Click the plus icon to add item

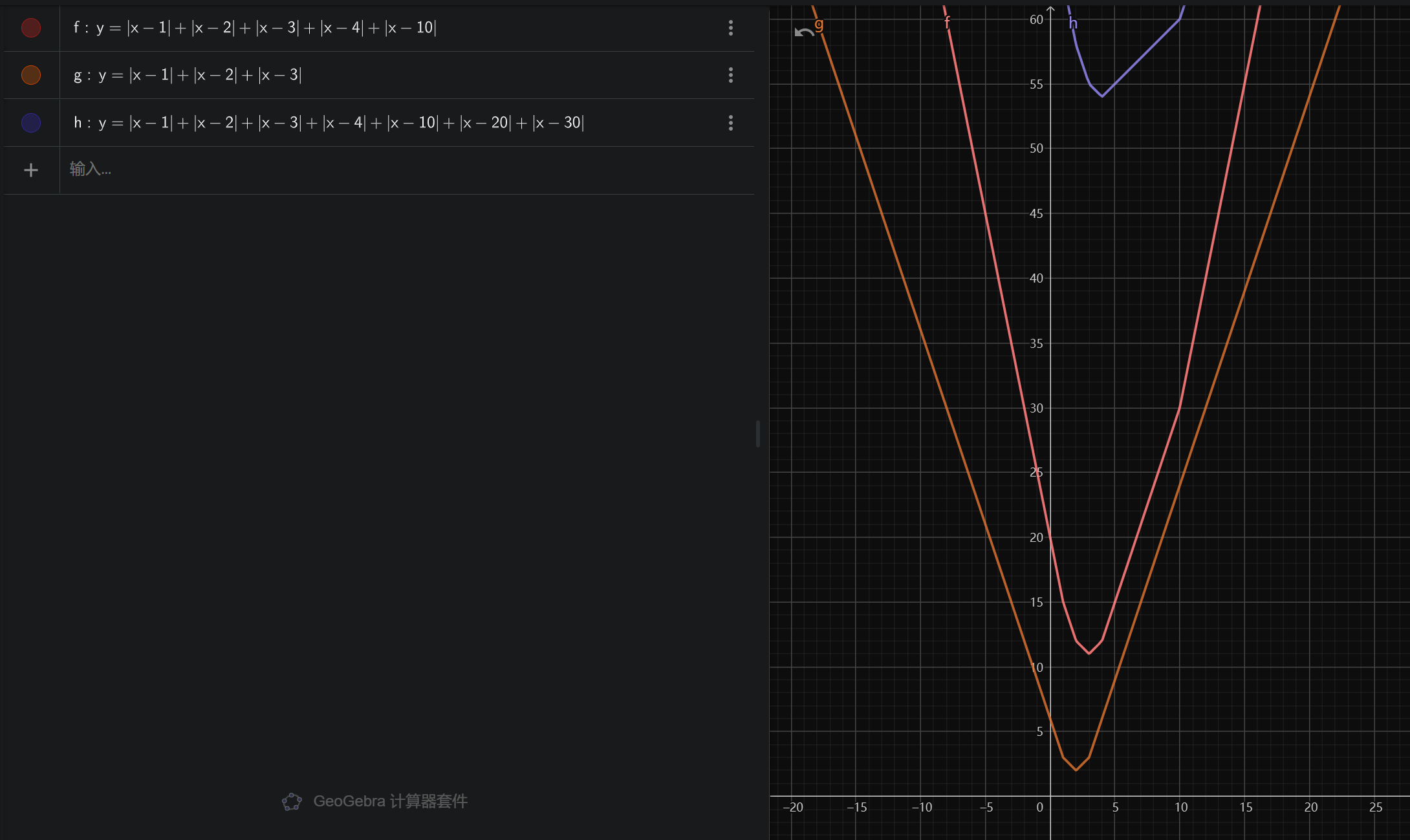(x=31, y=170)
